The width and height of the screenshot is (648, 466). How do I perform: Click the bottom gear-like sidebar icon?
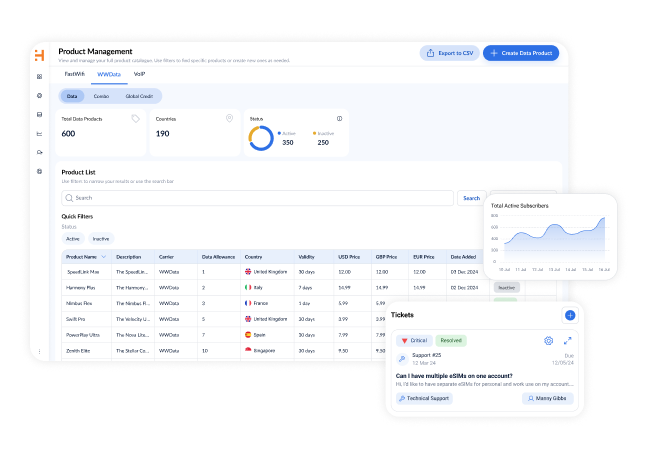[x=39, y=171]
